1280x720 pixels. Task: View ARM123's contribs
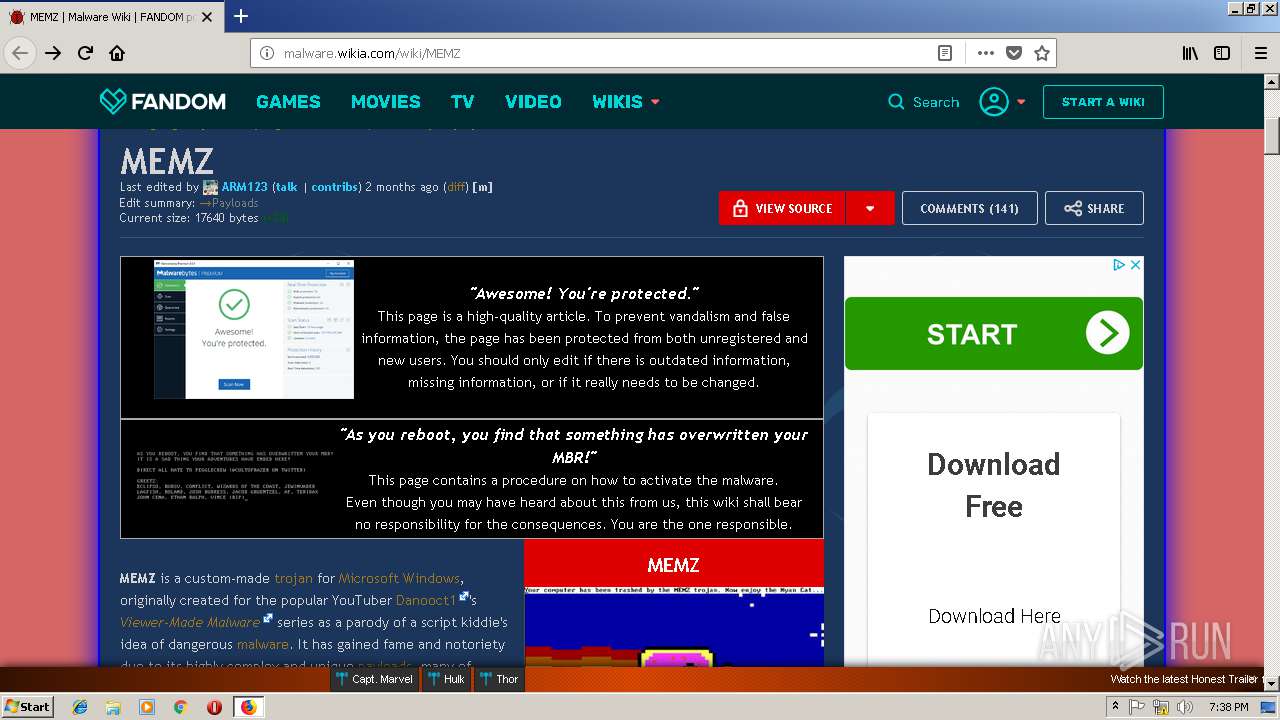(334, 187)
